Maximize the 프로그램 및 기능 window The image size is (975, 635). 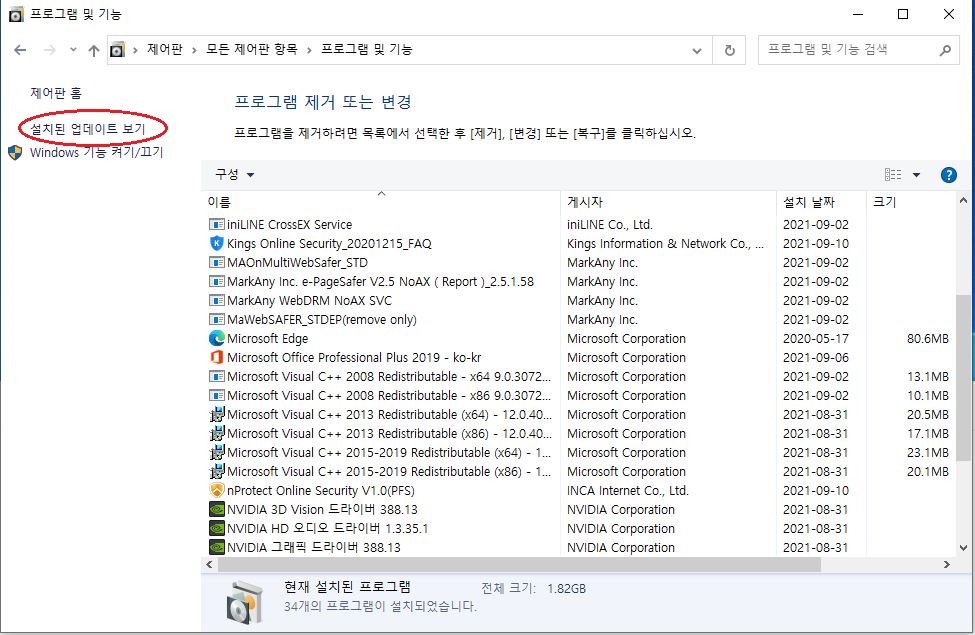[903, 14]
